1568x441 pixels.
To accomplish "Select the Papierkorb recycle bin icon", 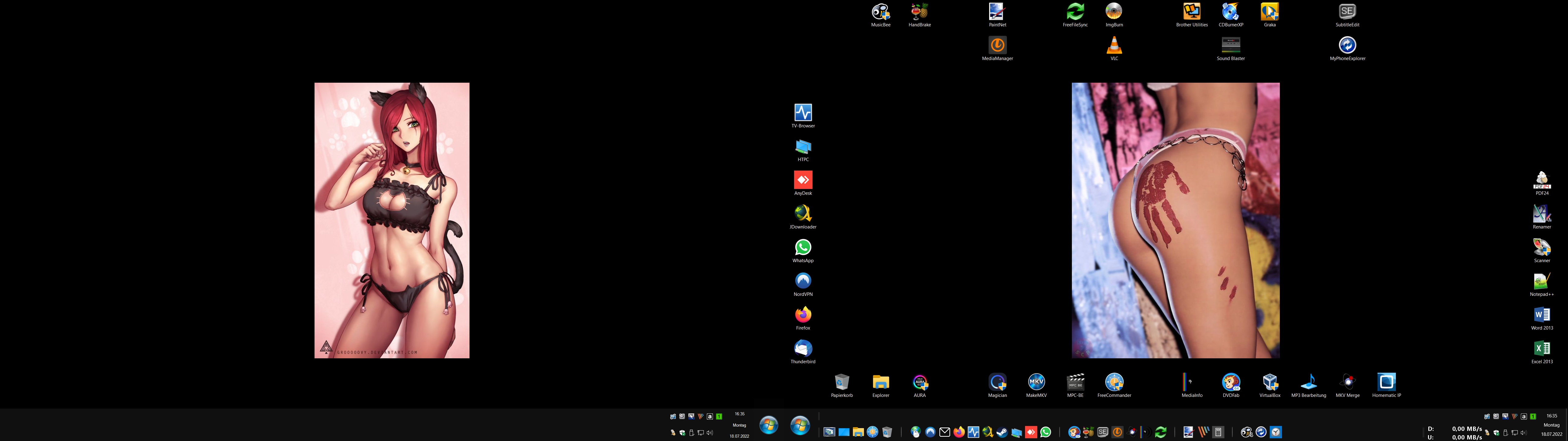I will click(842, 386).
